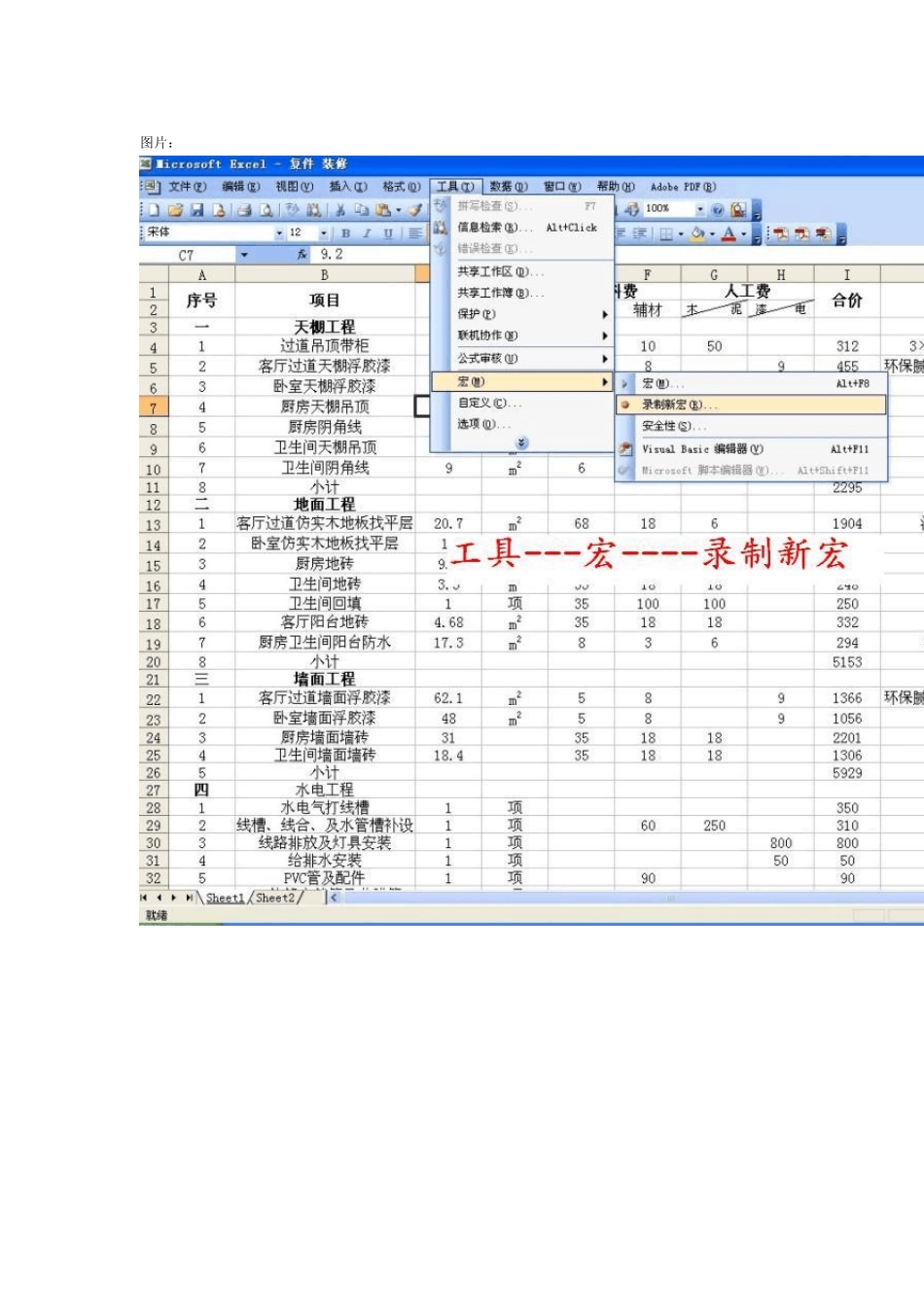Expand the Tools menu with the chevron
Viewport: 924px width, 1307px height.
coord(522,443)
